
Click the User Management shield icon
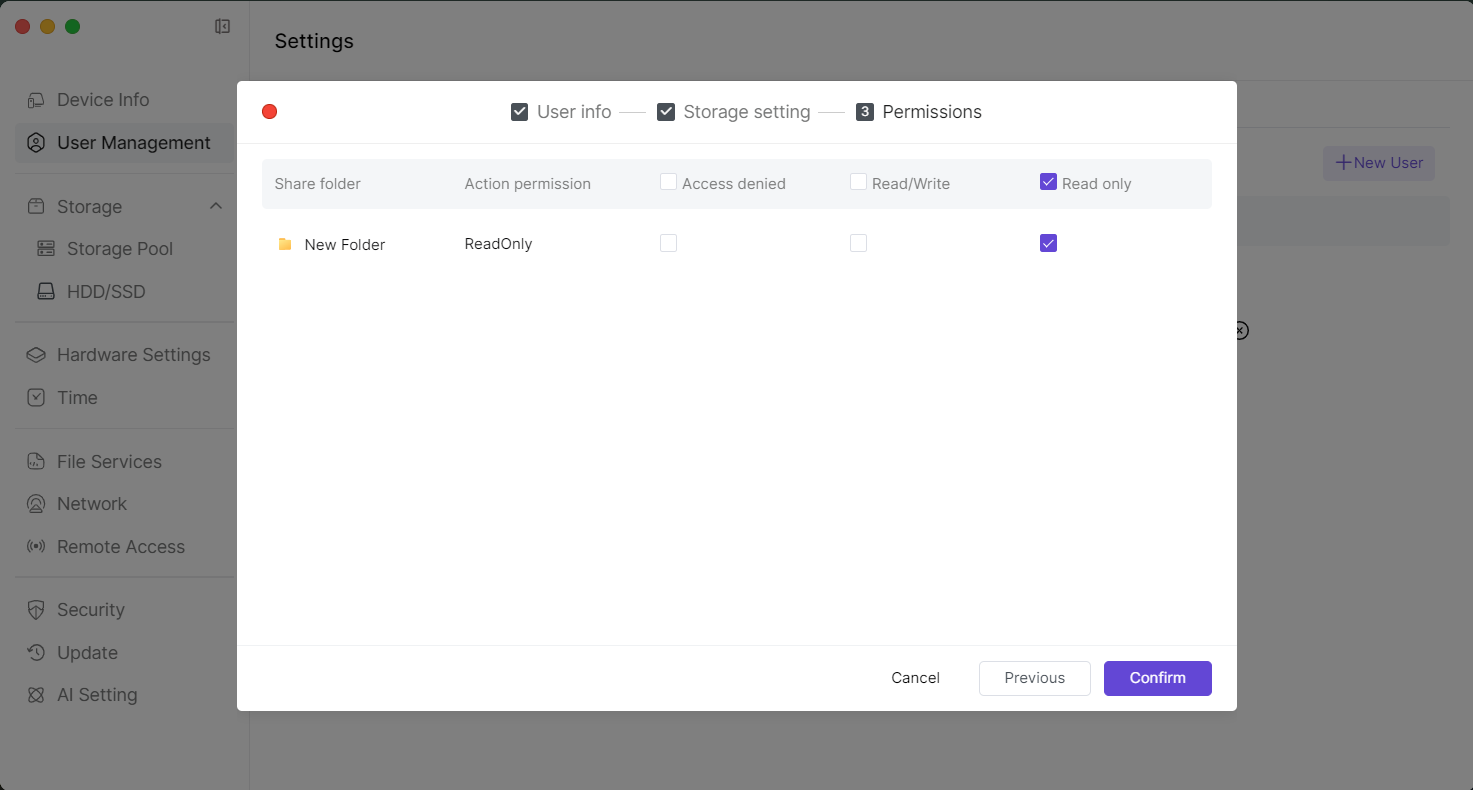[x=36, y=143]
